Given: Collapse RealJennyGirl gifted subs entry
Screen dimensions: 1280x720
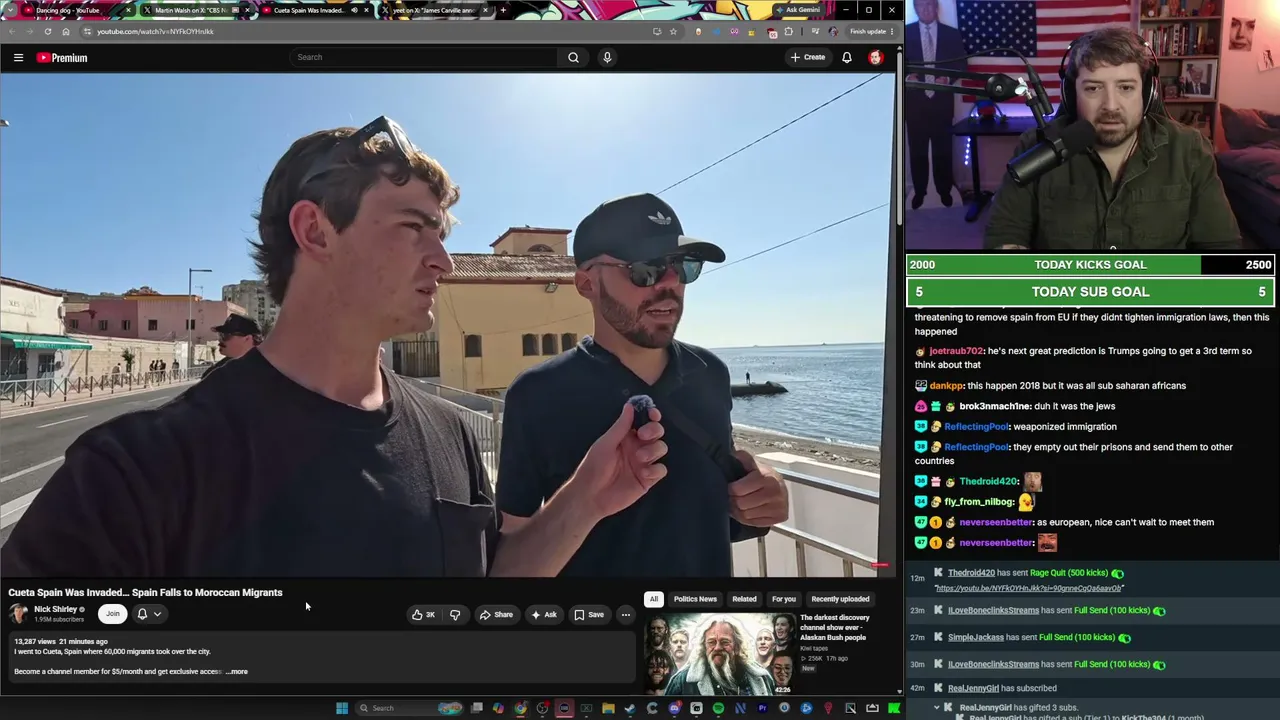Looking at the screenshot, I should click(937, 707).
